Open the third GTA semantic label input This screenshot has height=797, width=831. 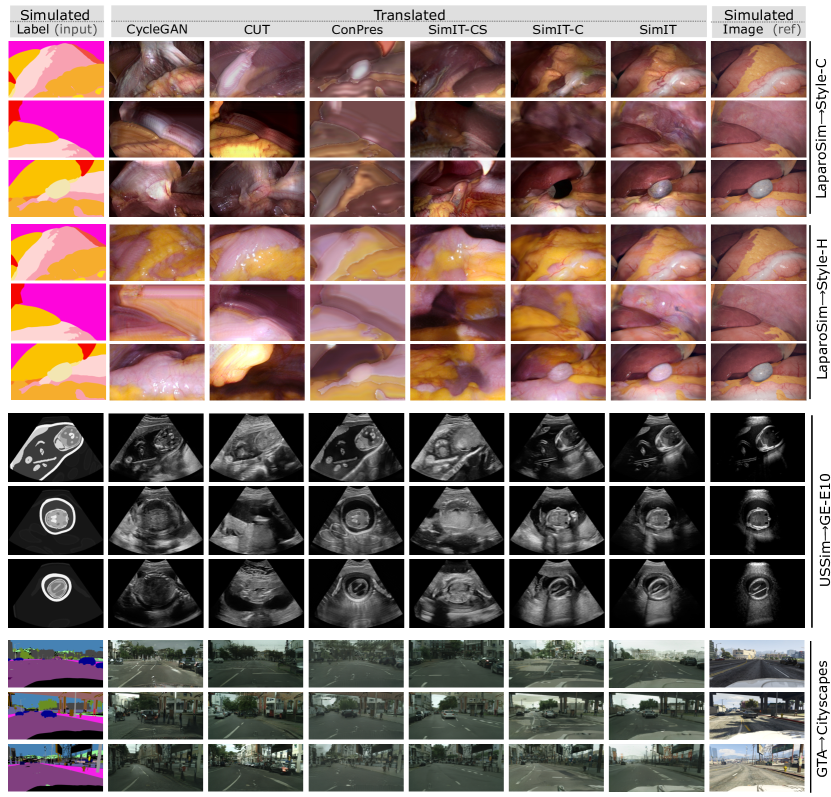point(56,768)
